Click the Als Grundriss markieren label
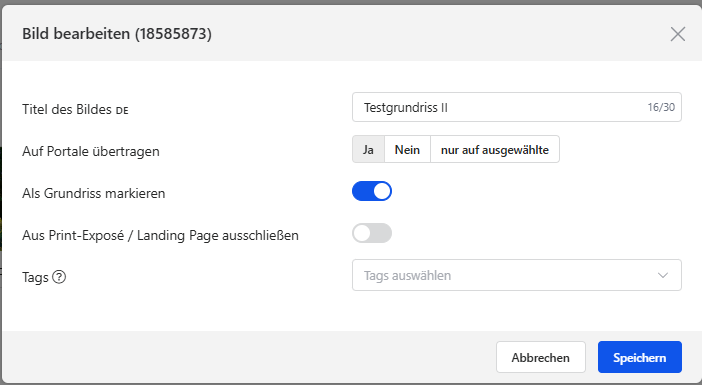Screen dimensions: 702x385 94,193
